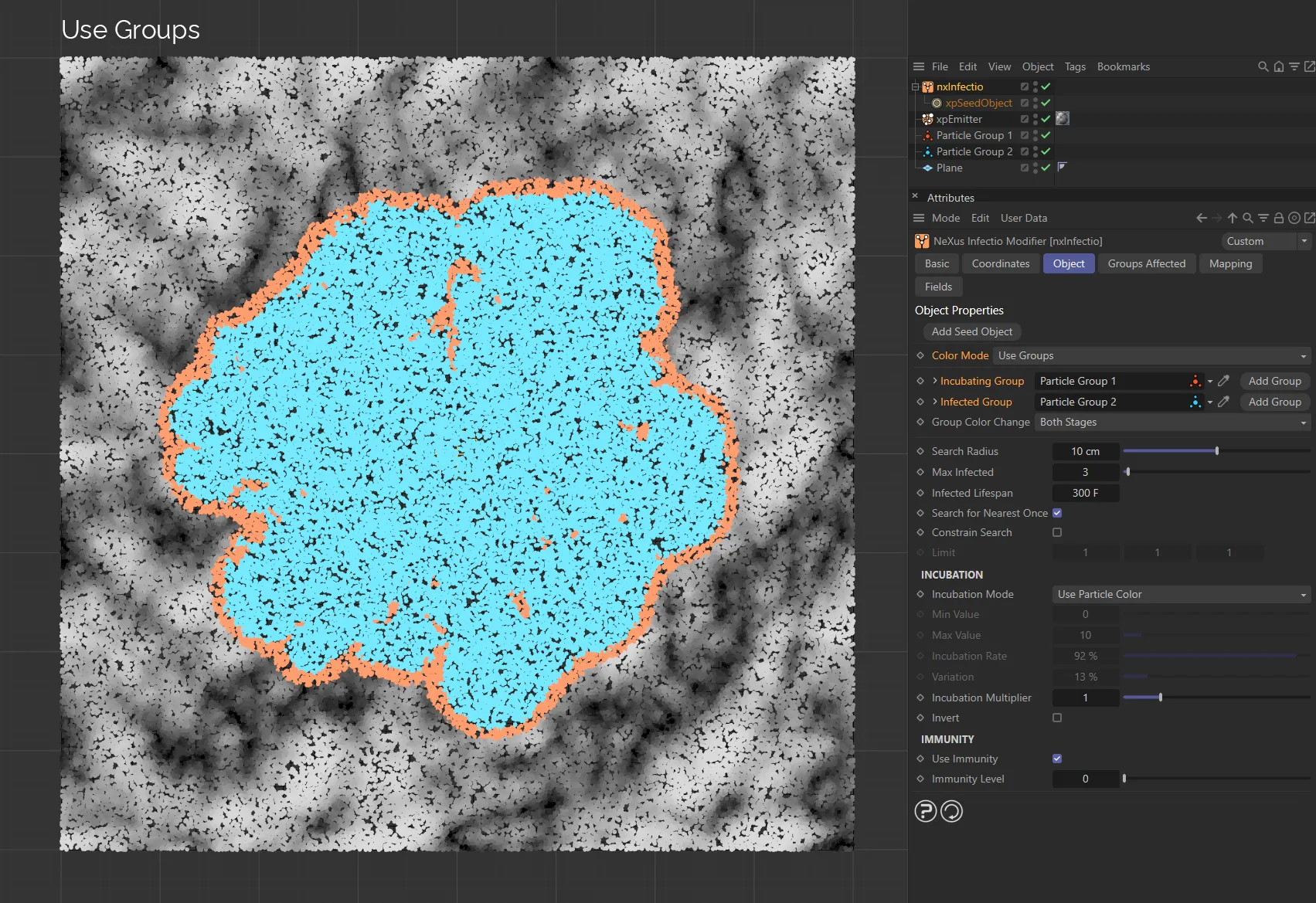Image resolution: width=1316 pixels, height=903 pixels.
Task: Click the lock icon in Attributes panel
Action: click(1280, 218)
